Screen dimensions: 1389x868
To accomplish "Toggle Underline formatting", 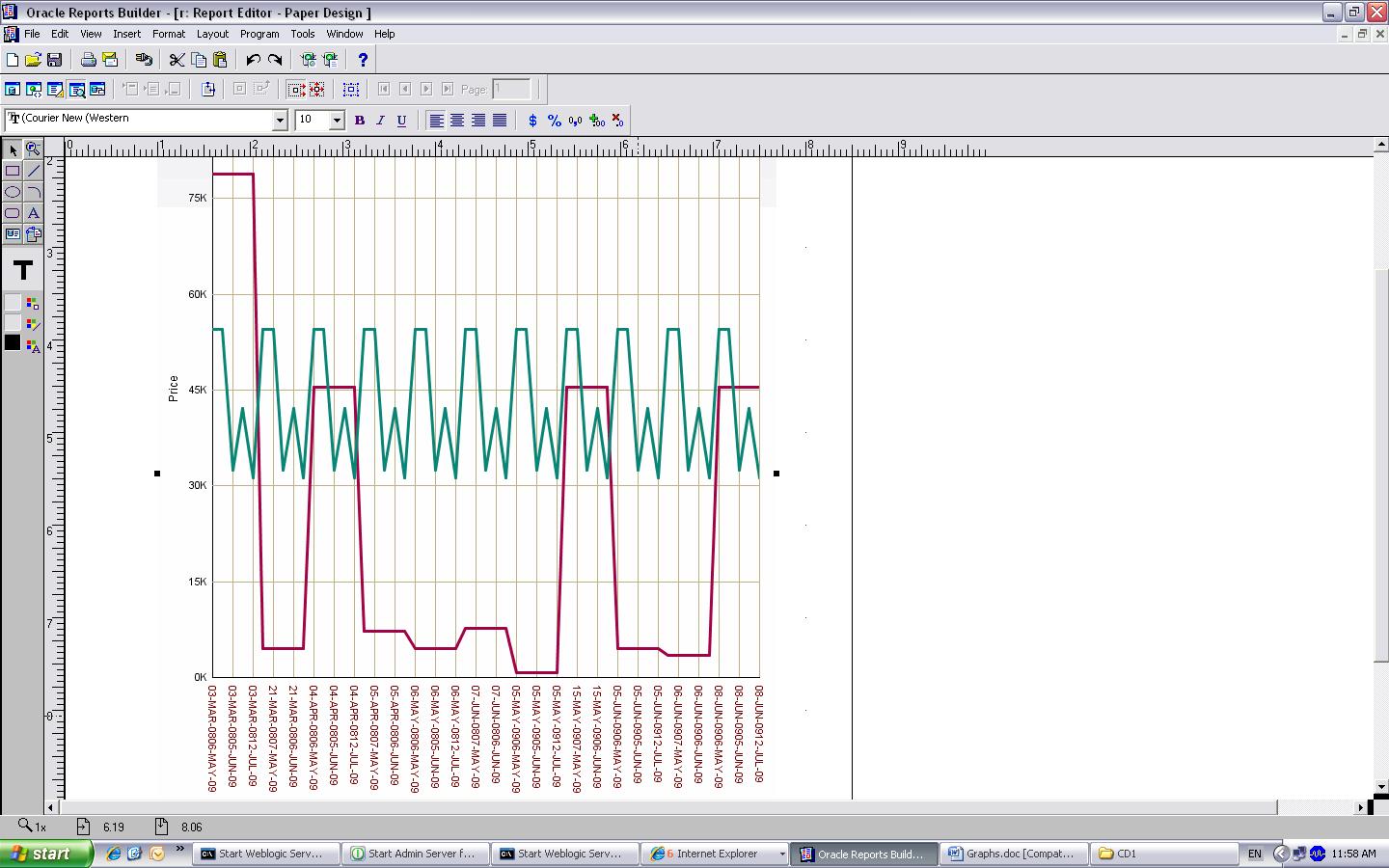I will (401, 121).
